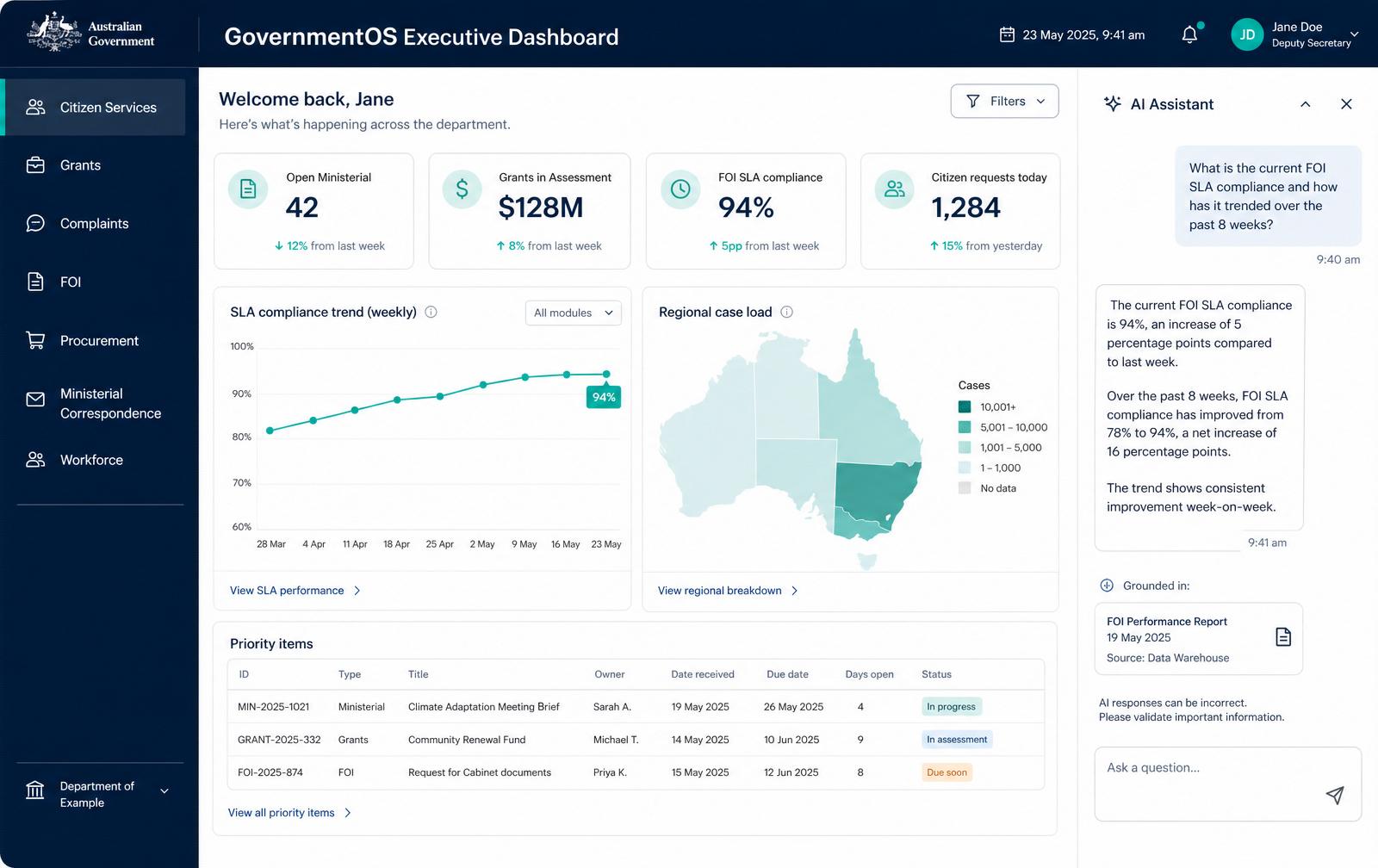The image size is (1378, 868).
Task: Click the JD user avatar
Action: (x=1247, y=34)
